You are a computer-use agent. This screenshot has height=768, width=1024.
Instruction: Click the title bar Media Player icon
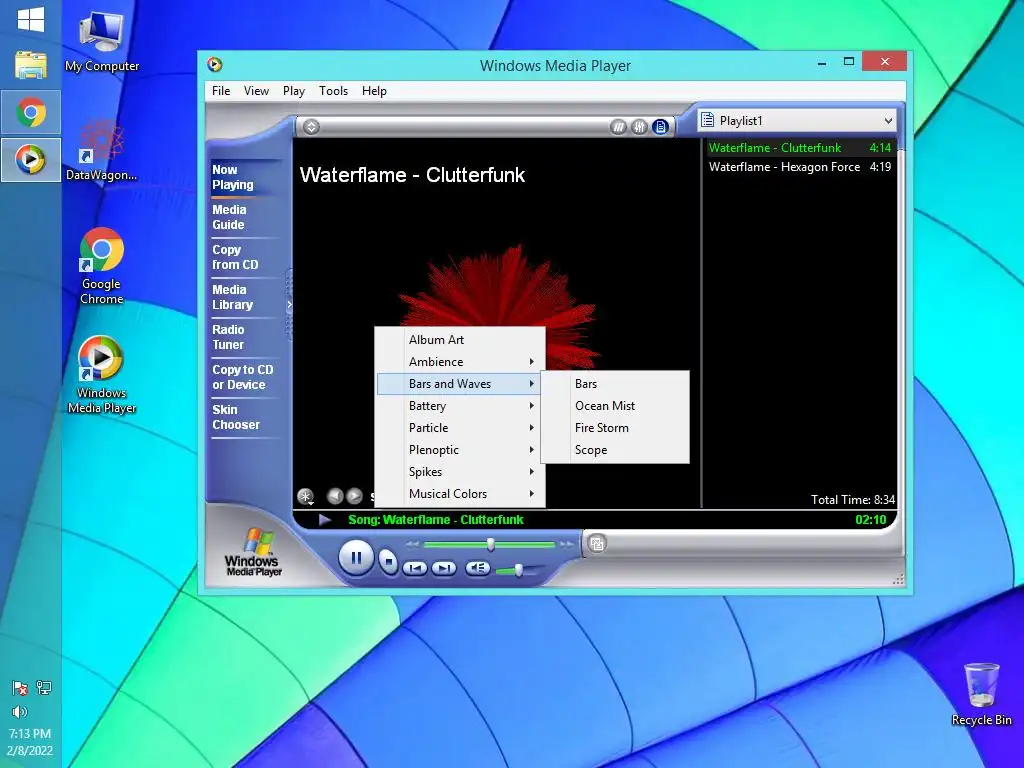(215, 64)
